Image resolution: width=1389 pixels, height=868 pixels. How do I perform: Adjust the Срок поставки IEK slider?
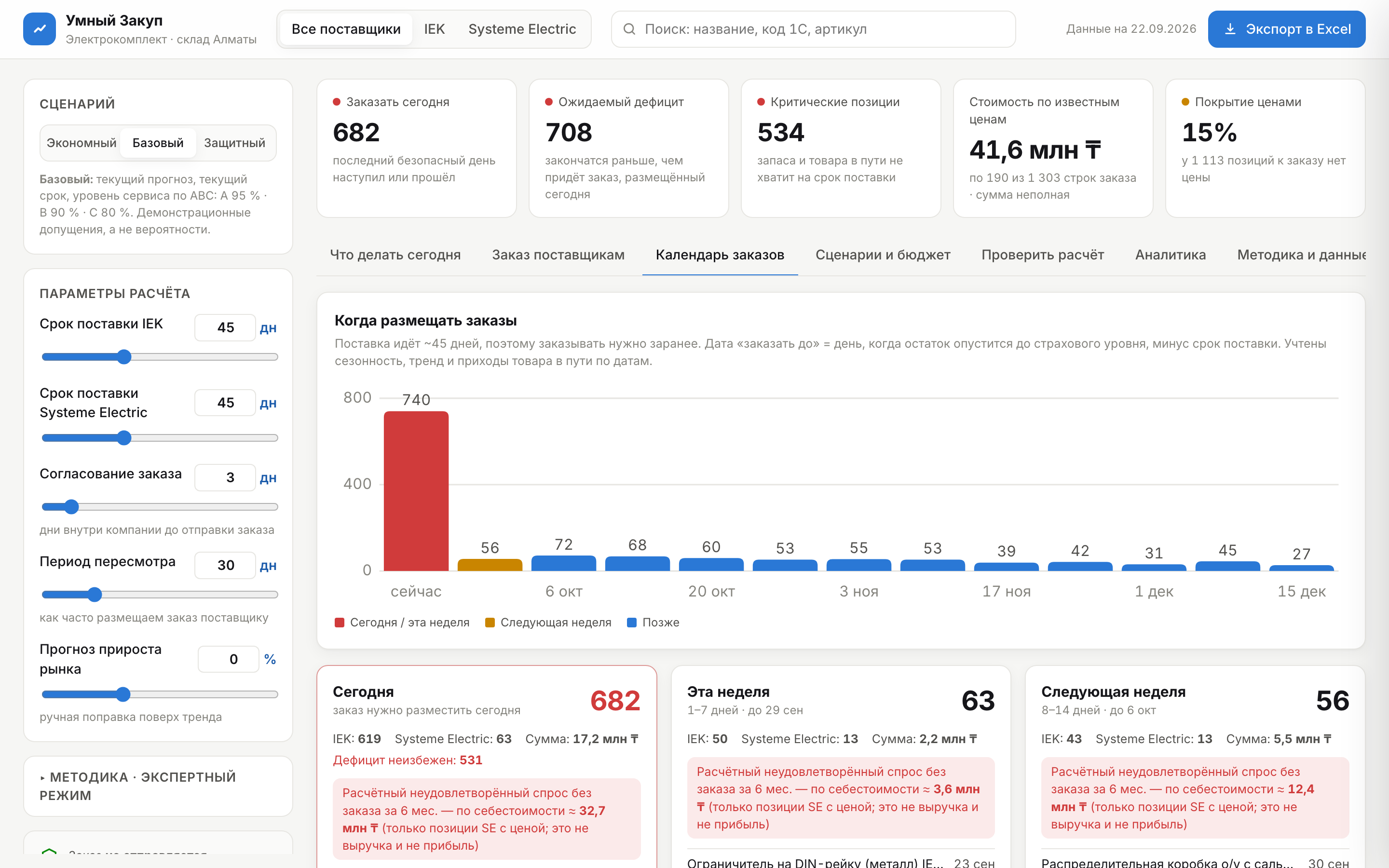click(160, 357)
